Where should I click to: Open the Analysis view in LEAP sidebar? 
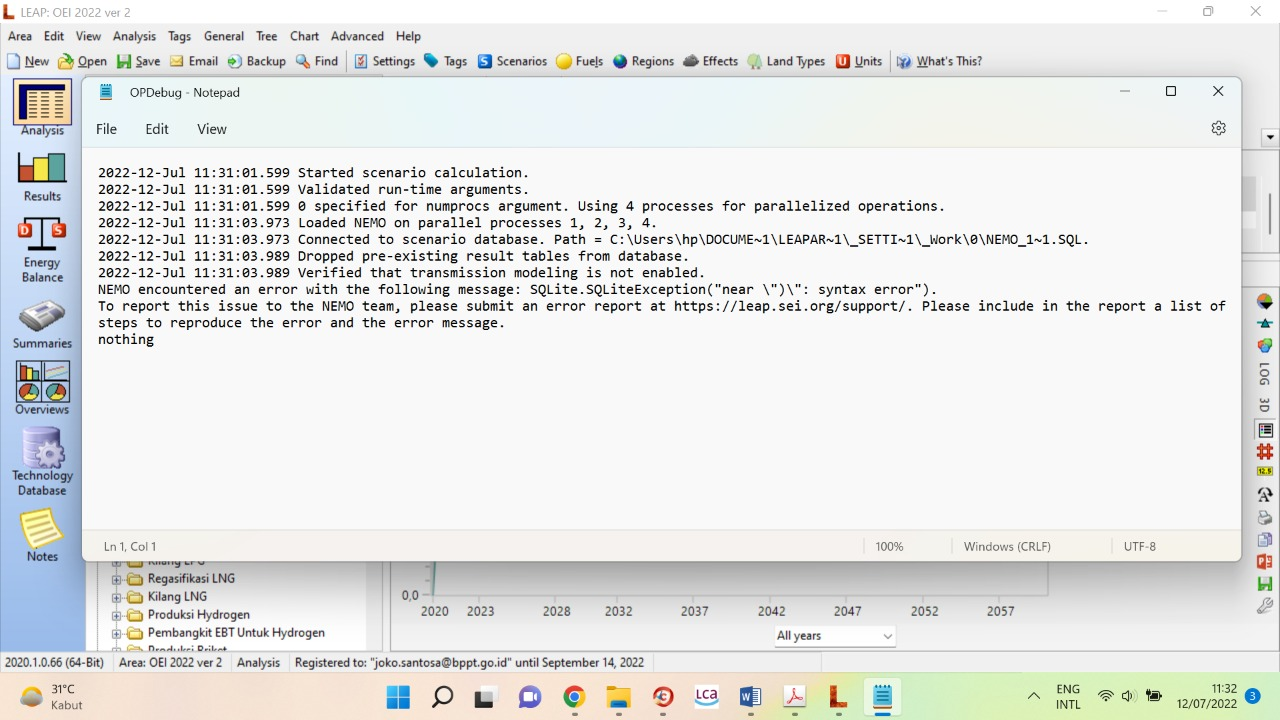click(42, 109)
